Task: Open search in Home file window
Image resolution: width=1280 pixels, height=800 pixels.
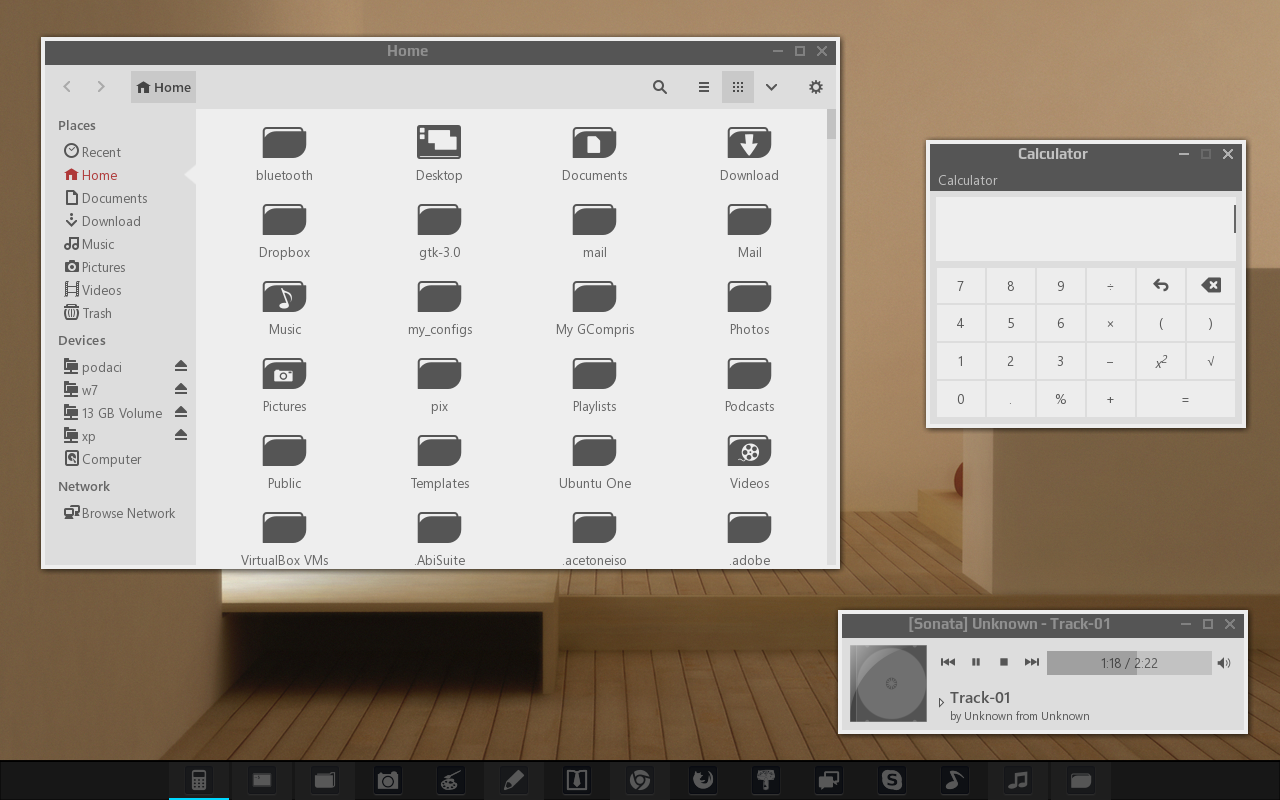Action: point(660,87)
